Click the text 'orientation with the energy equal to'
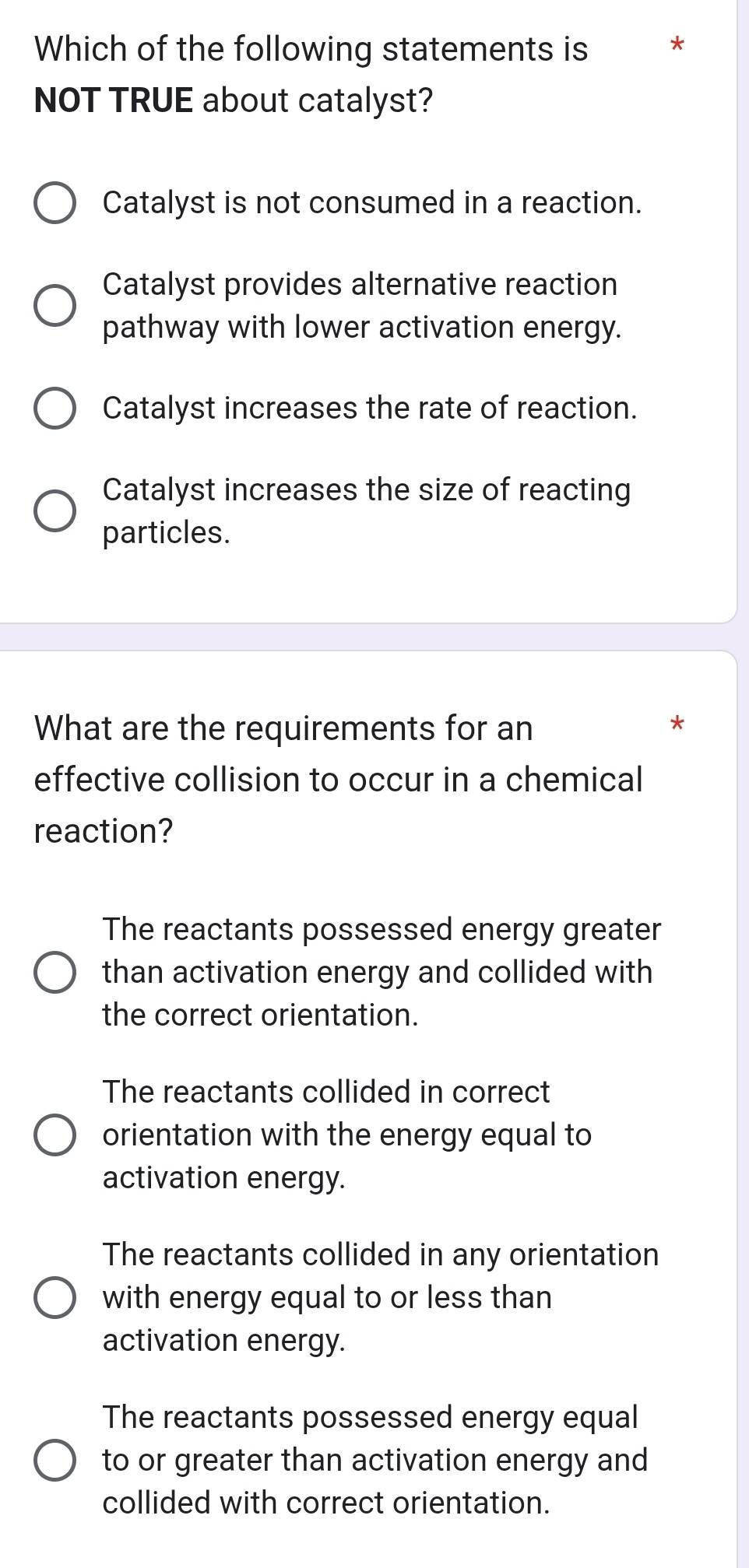 pyautogui.click(x=346, y=1135)
